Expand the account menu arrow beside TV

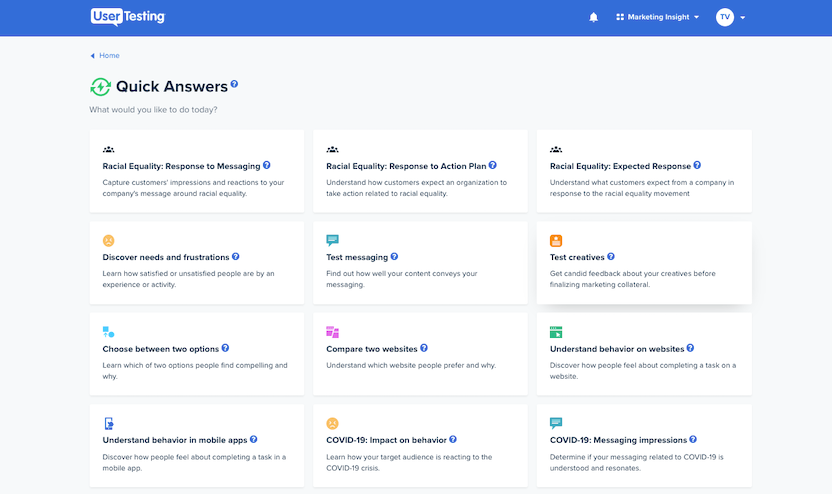coord(742,18)
